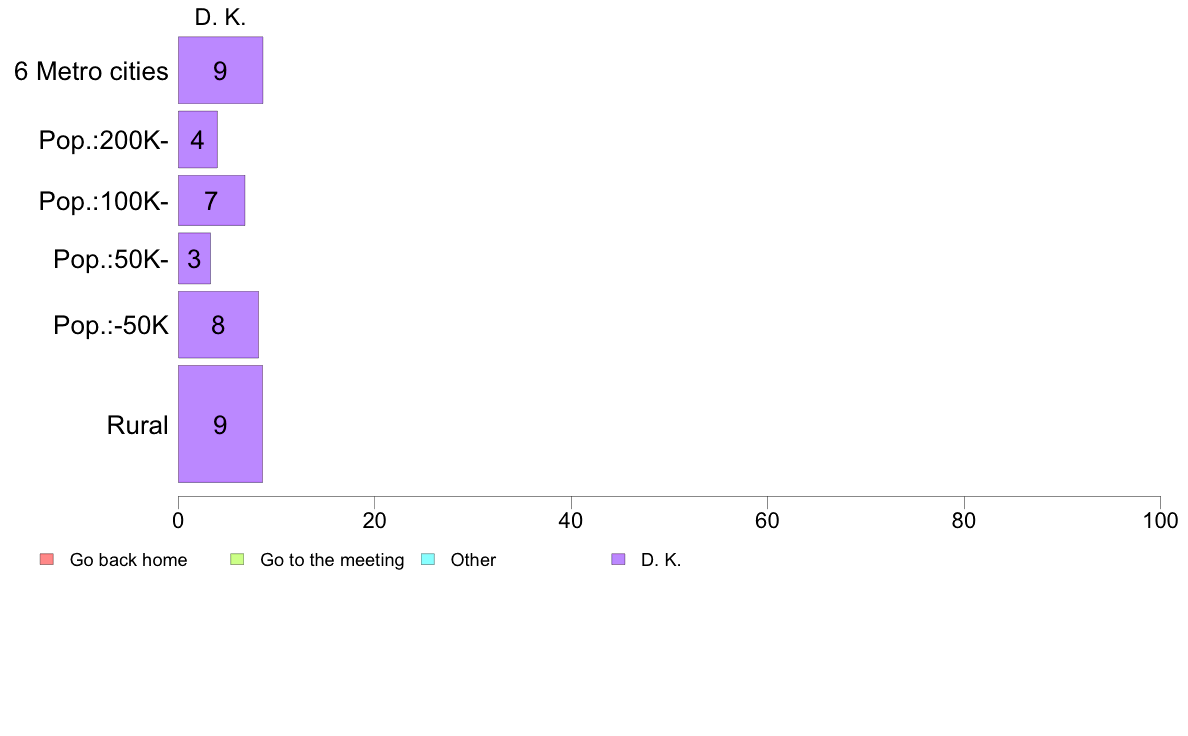Click the red Go back home legend swatch
Image resolution: width=1188 pixels, height=736 pixels.
pos(47,559)
